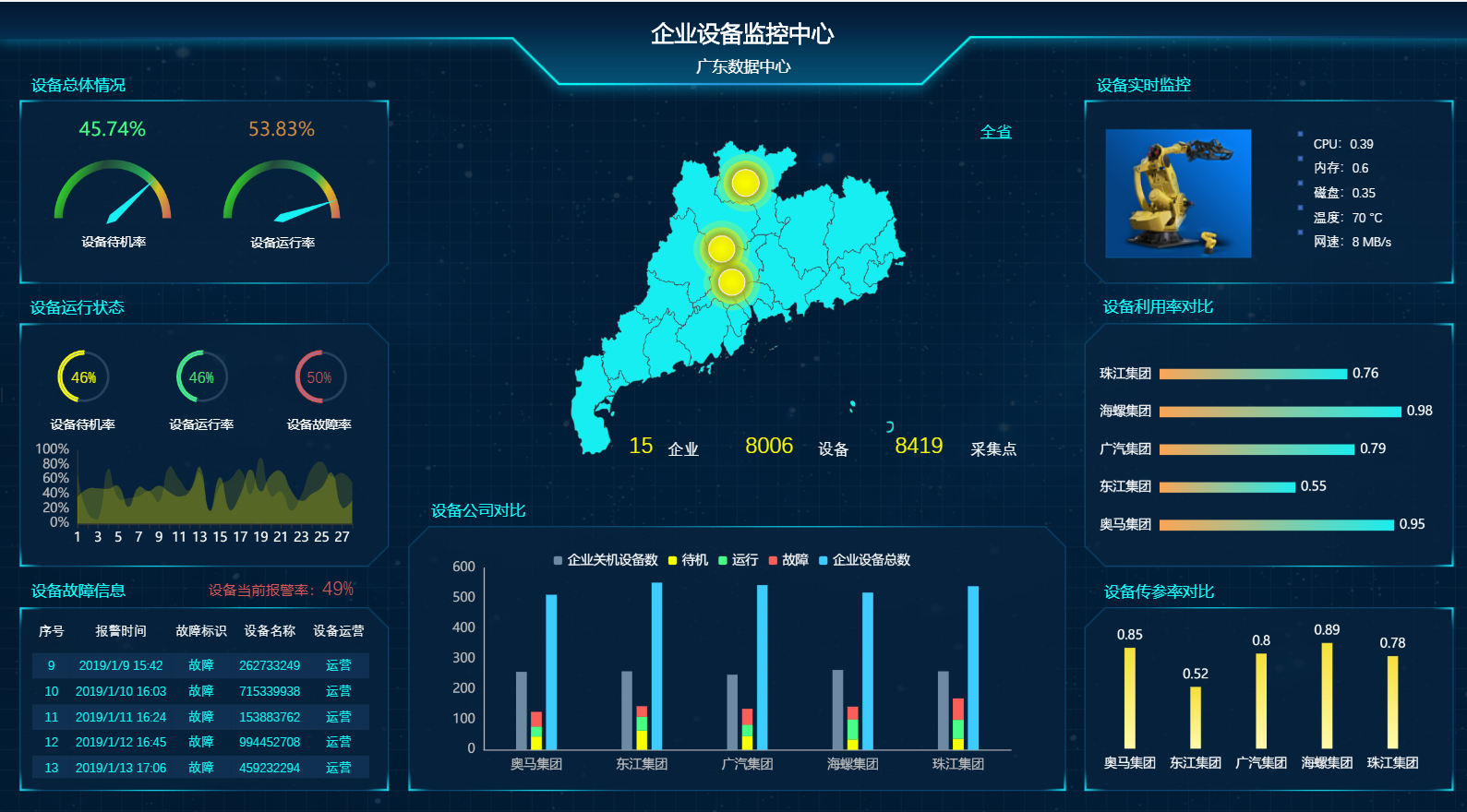Toggle the 企业设备总数 legend item
Viewport: 1467px width, 812px height.
pyautogui.click(x=864, y=560)
